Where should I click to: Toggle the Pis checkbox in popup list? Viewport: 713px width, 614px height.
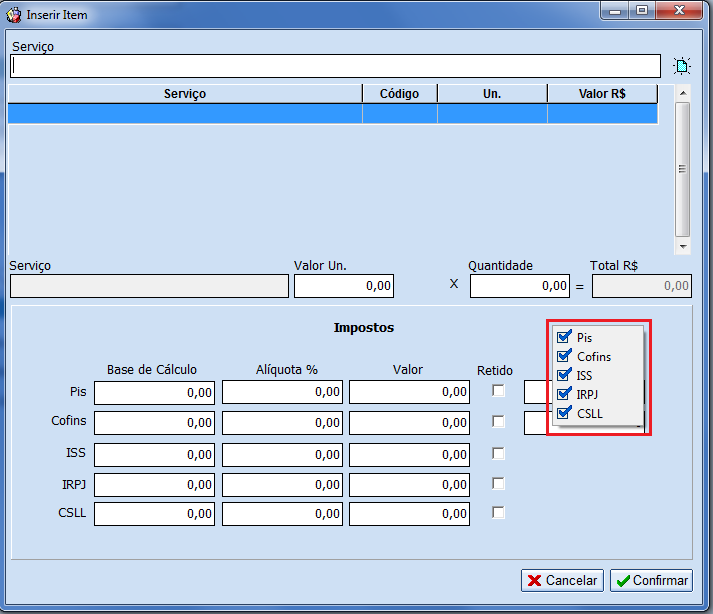coord(564,337)
